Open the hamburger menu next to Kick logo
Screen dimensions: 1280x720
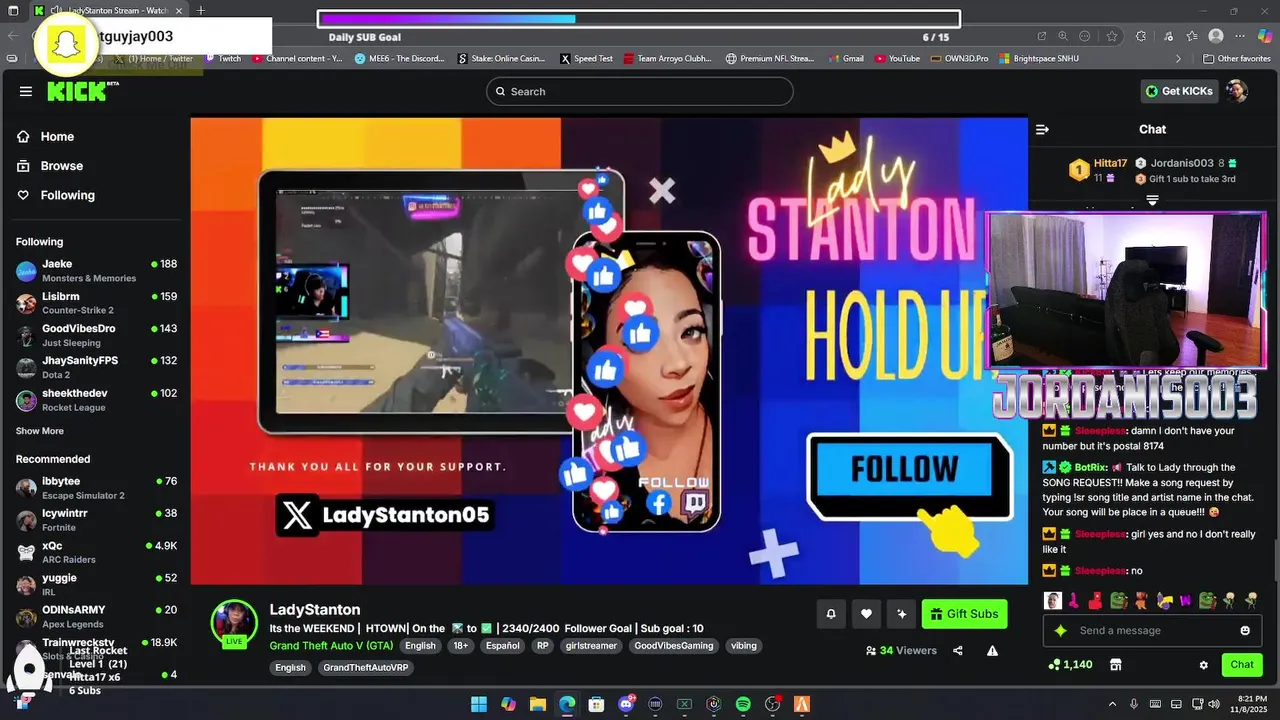pyautogui.click(x=25, y=91)
